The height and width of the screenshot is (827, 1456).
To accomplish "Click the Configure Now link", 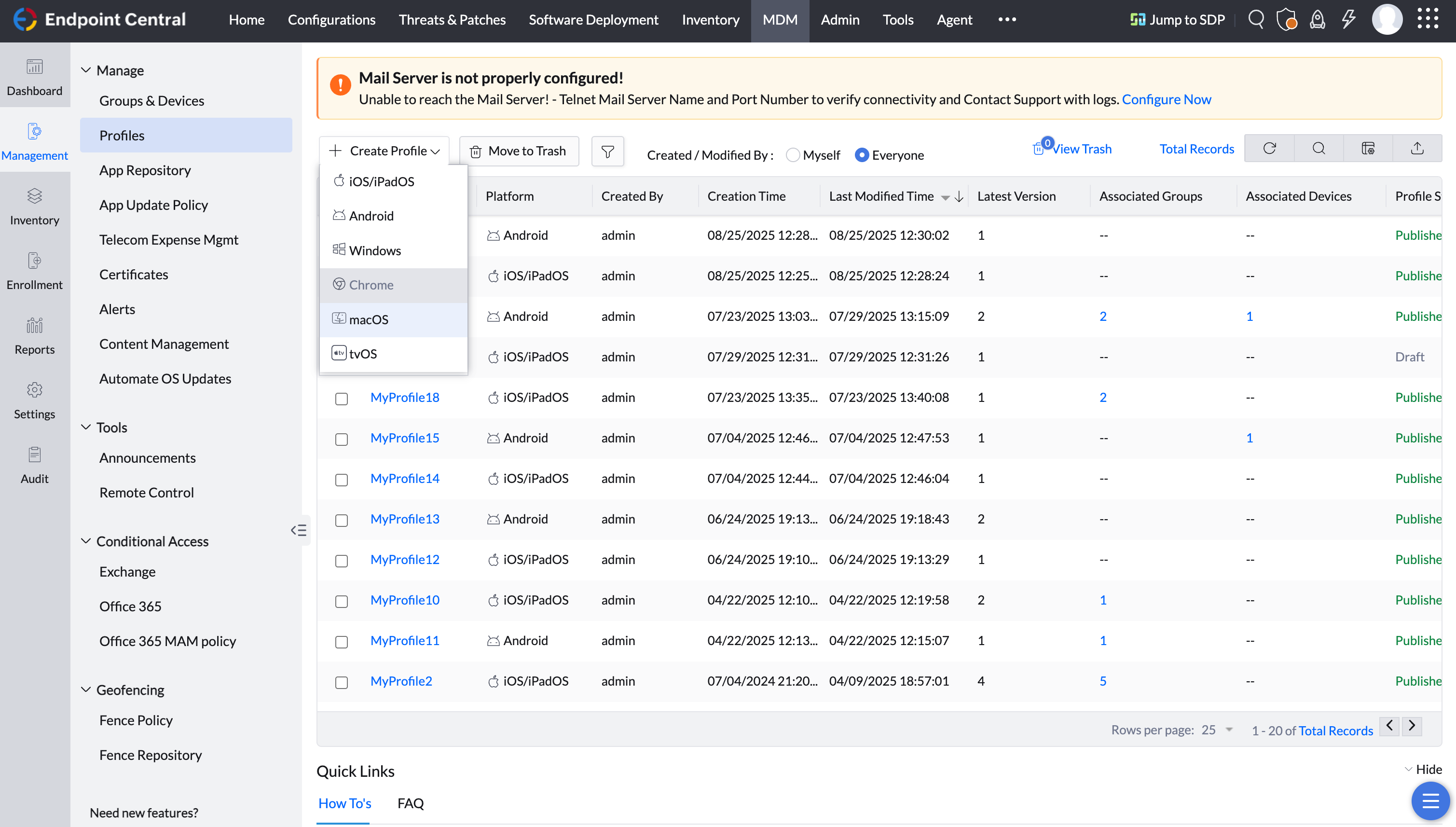I will [x=1167, y=99].
